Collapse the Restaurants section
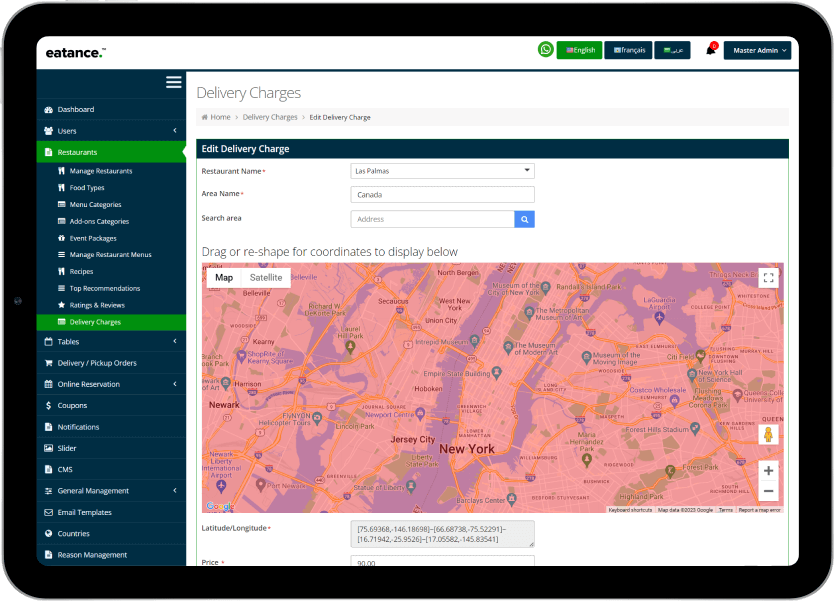 click(111, 152)
